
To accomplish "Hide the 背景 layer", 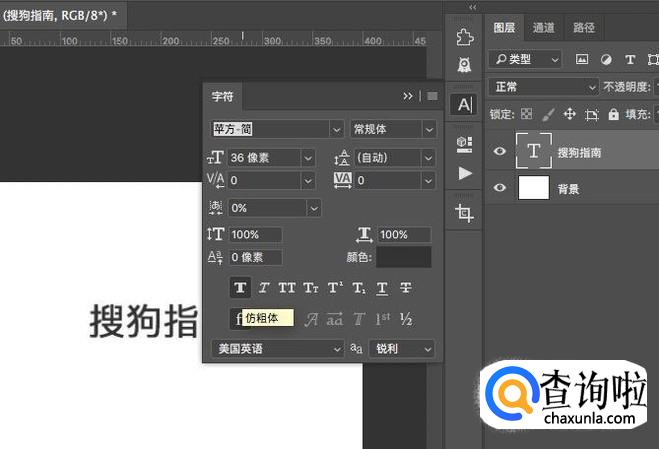I will tap(499, 187).
